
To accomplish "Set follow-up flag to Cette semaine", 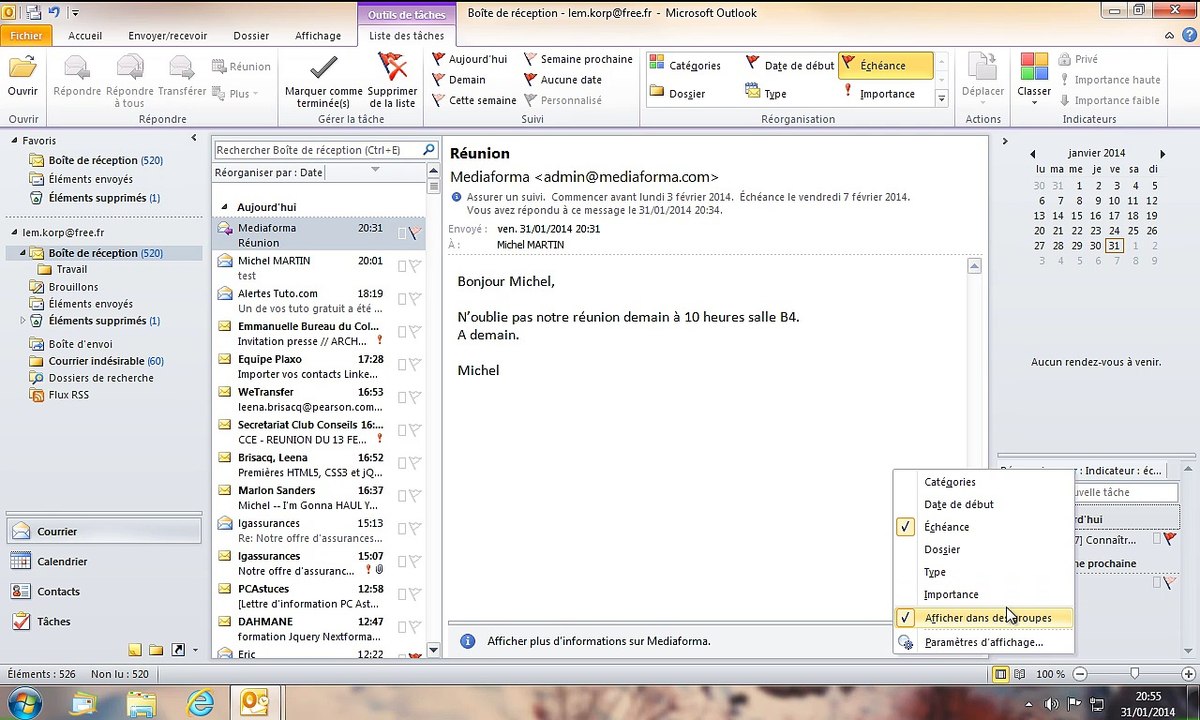I will click(474, 100).
